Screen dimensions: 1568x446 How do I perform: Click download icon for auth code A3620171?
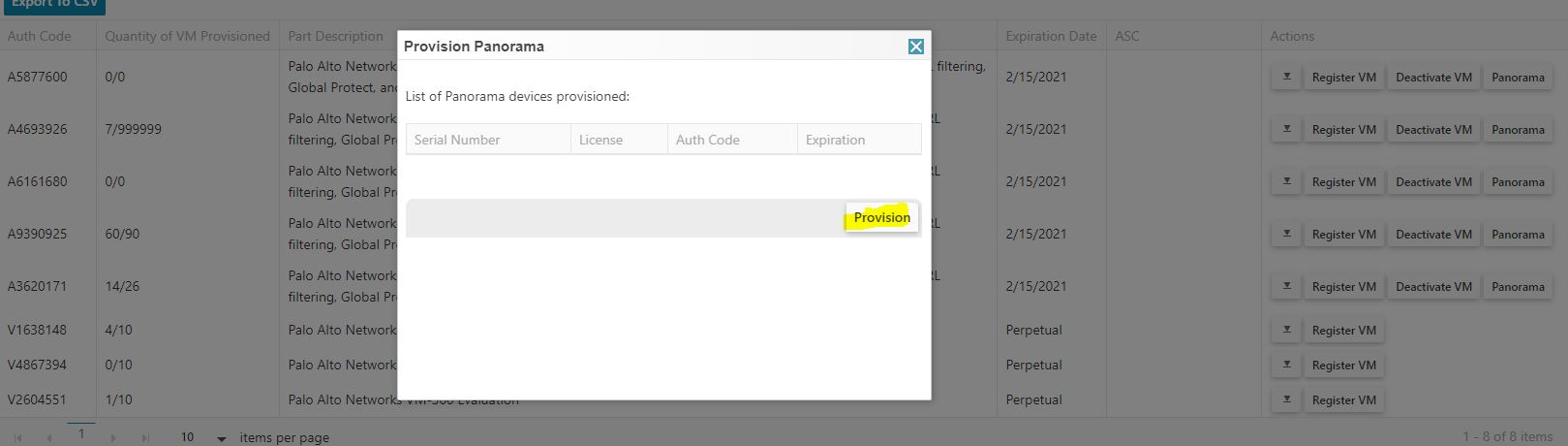coord(1286,287)
